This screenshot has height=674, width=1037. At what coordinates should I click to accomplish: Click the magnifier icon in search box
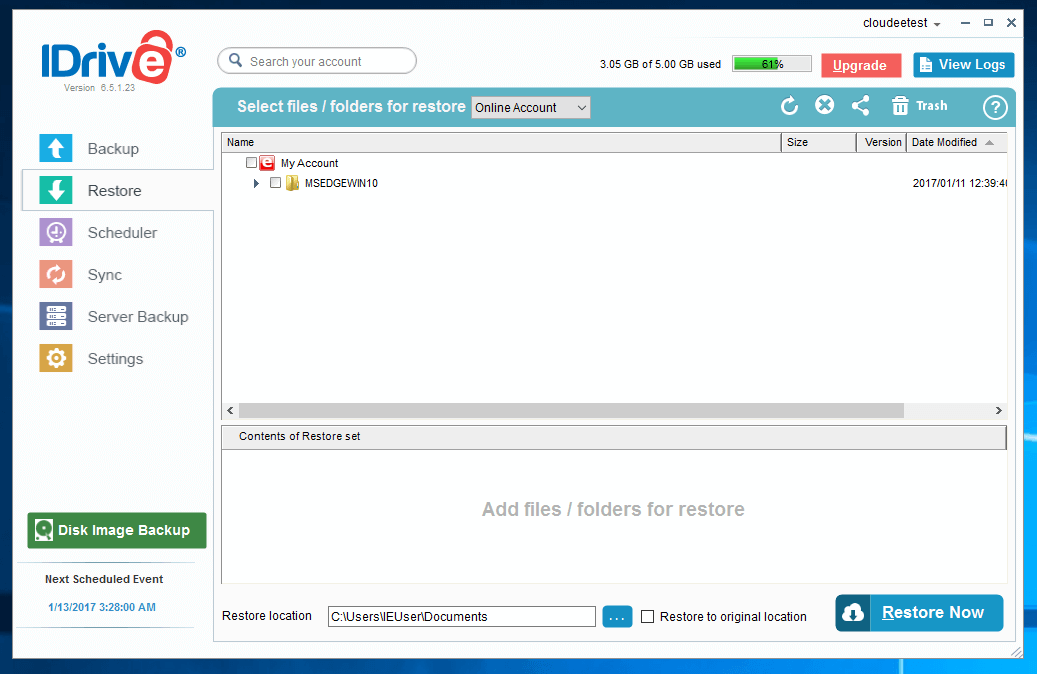pyautogui.click(x=236, y=61)
